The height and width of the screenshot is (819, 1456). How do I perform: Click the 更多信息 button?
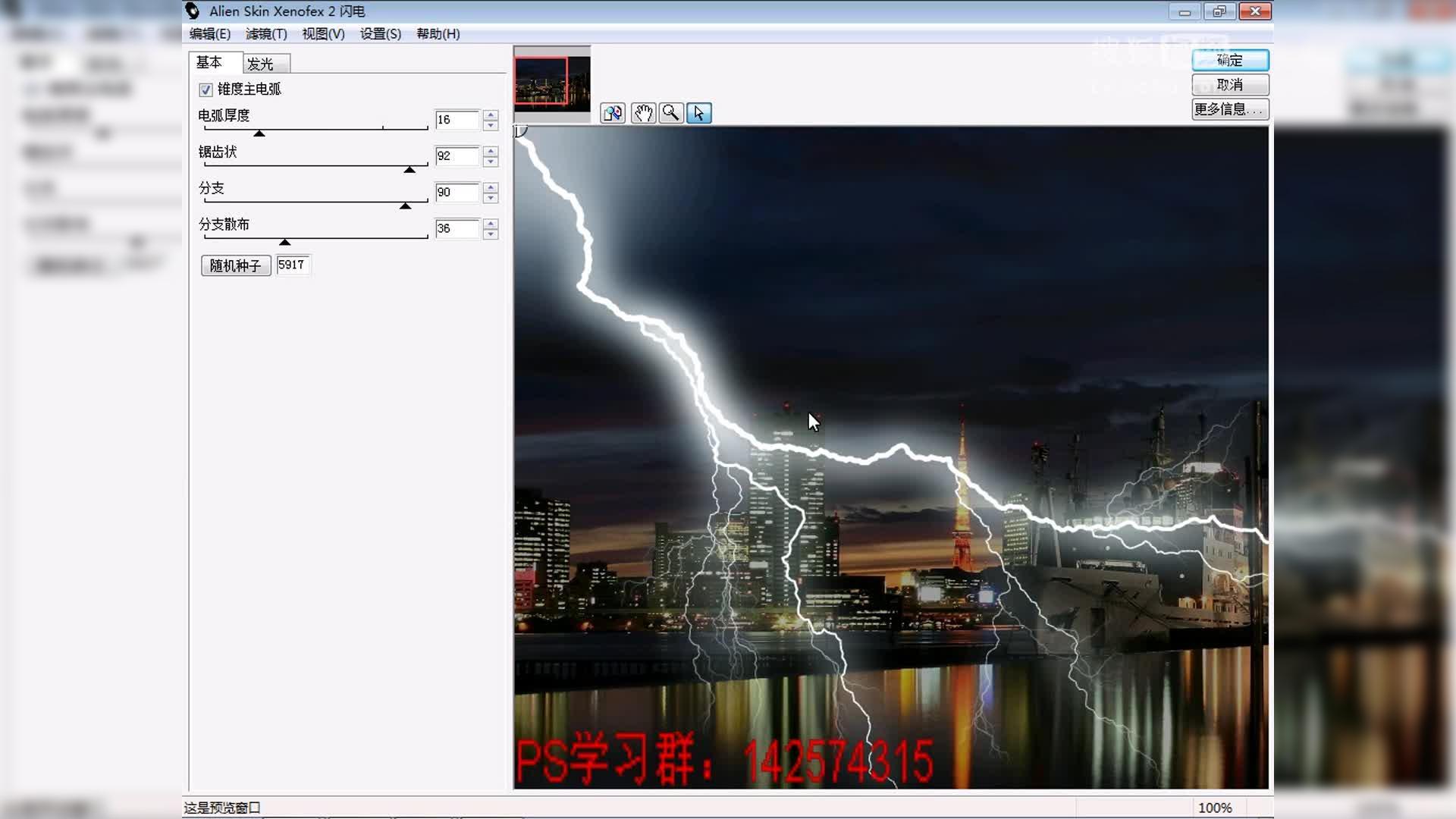1229,109
